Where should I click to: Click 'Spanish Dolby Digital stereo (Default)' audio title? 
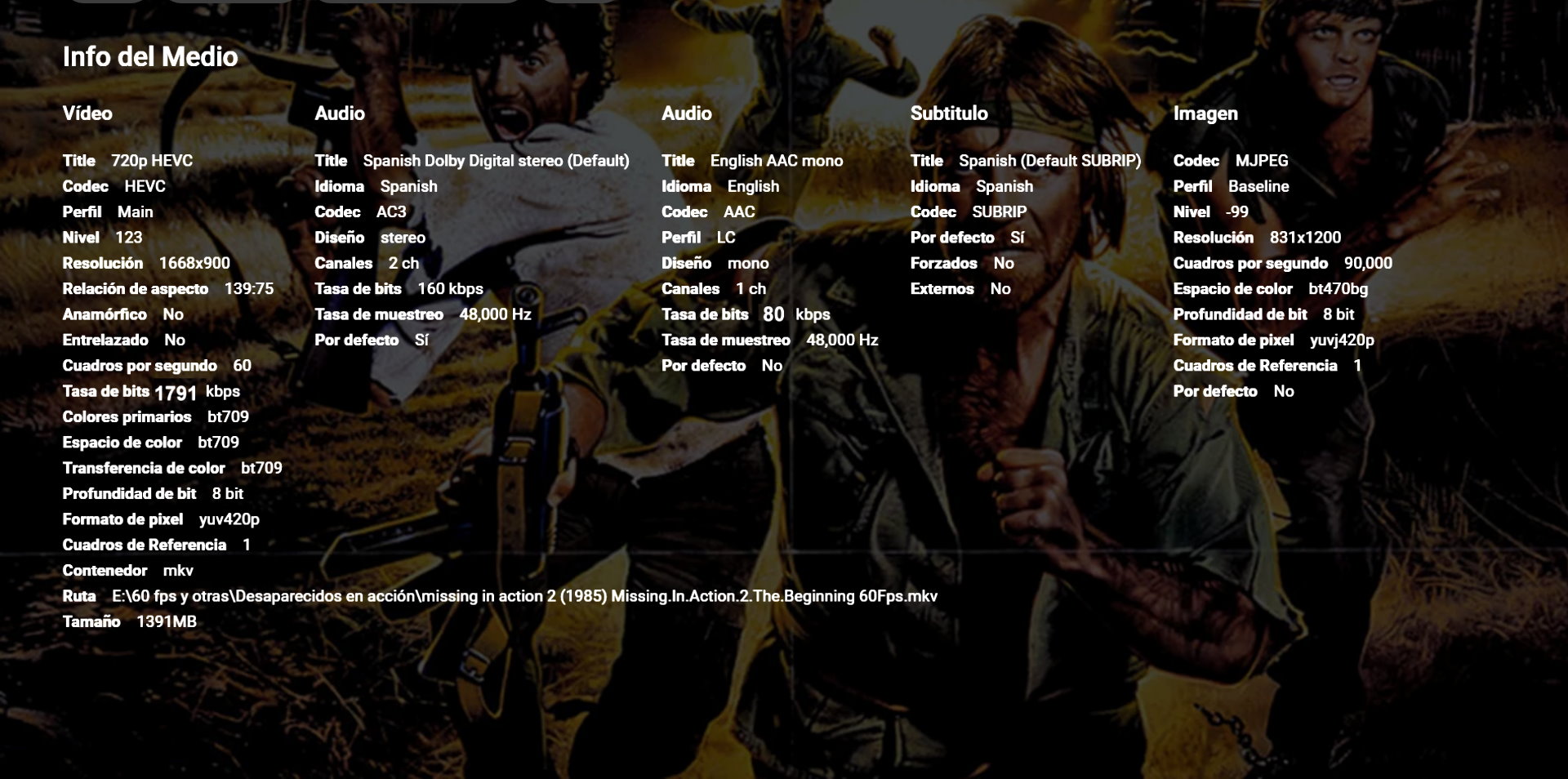496,161
